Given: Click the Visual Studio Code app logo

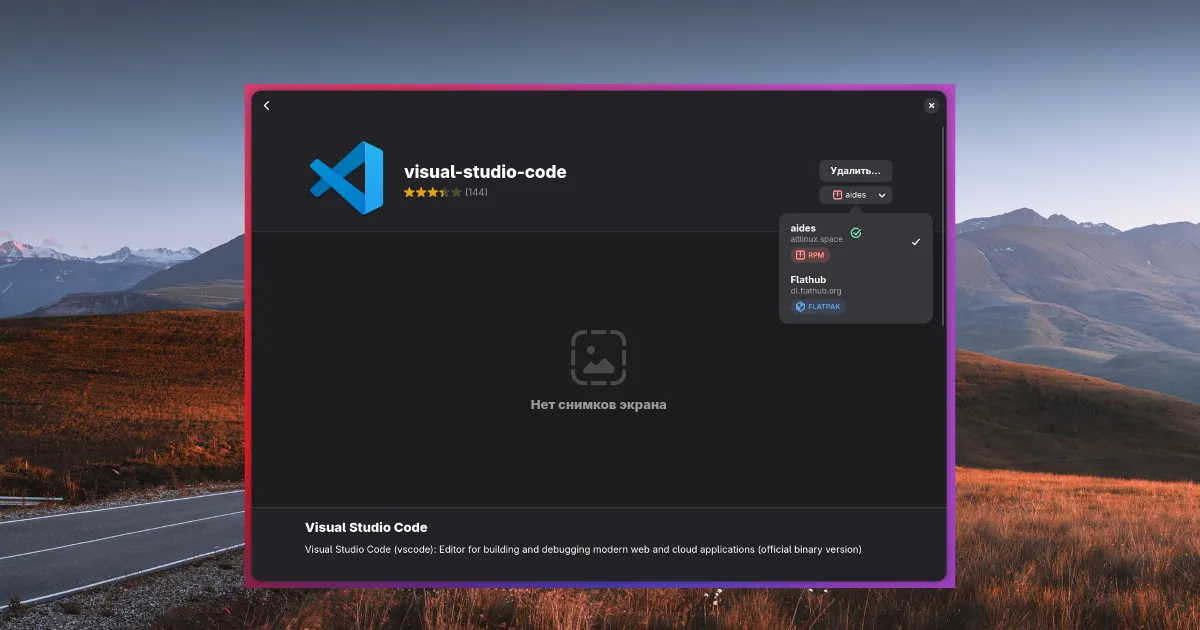Looking at the screenshot, I should tap(346, 178).
